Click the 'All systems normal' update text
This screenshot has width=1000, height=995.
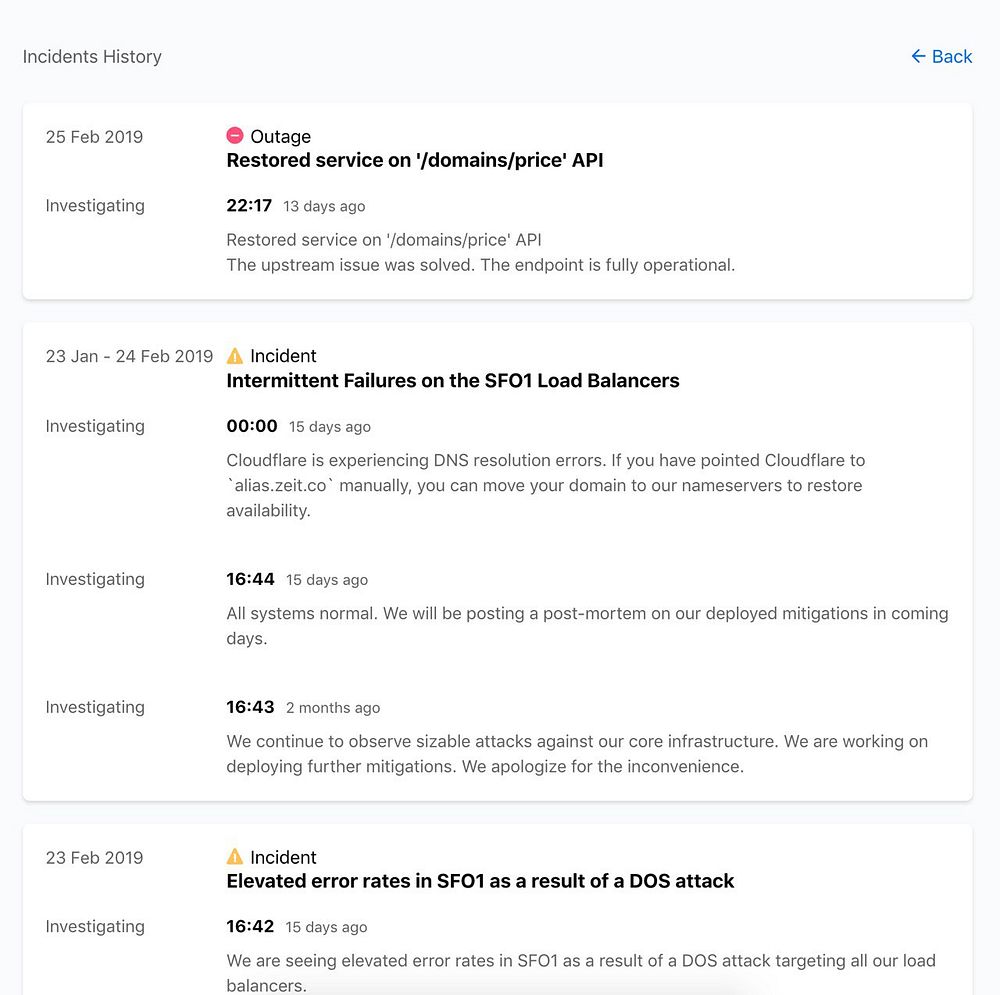pyautogui.click(x=587, y=626)
